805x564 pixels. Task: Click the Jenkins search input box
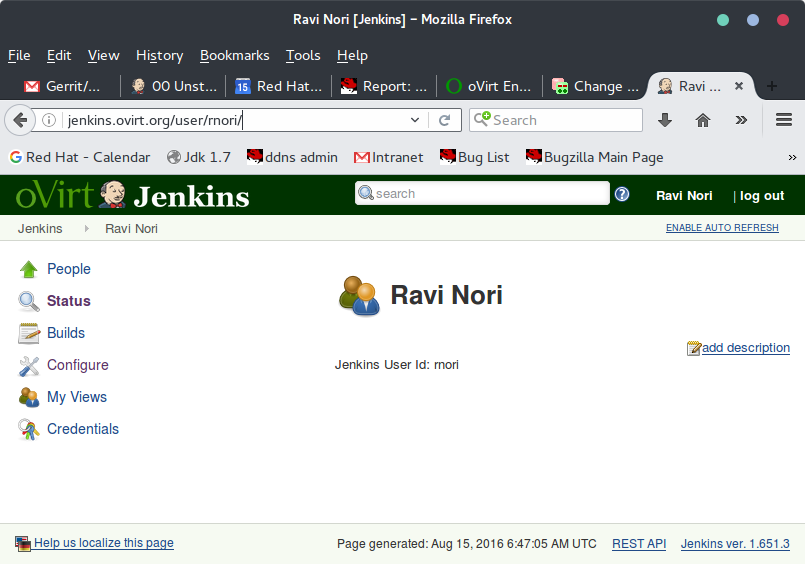click(482, 194)
